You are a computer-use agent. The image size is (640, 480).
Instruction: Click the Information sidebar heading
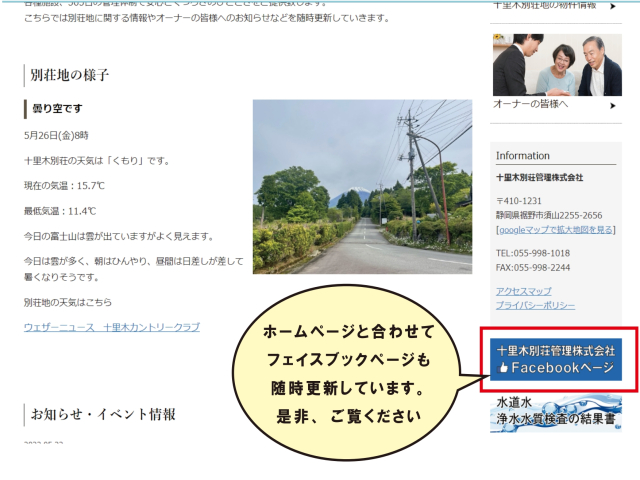pyautogui.click(x=523, y=156)
